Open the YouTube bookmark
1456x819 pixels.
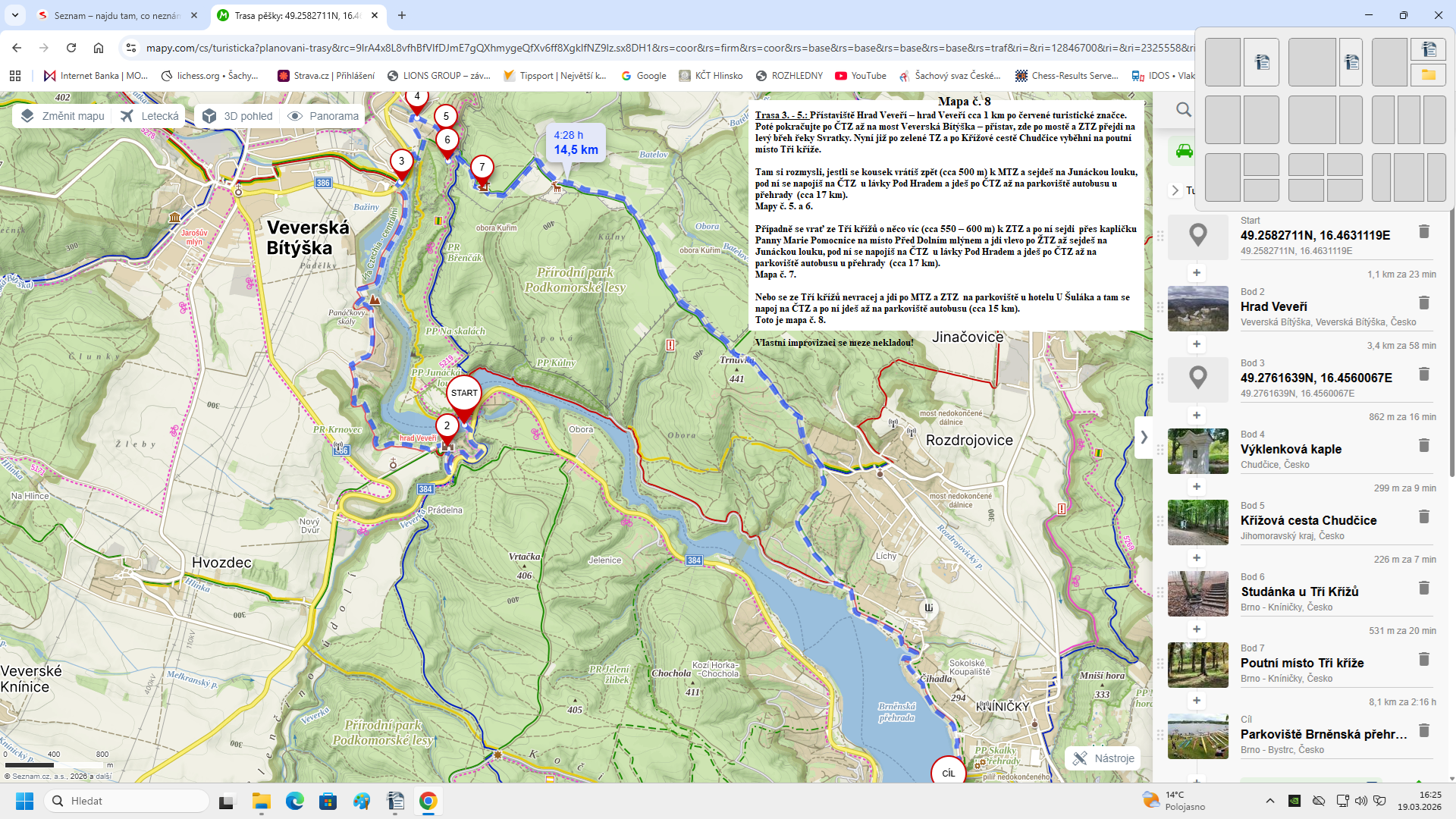tap(861, 76)
